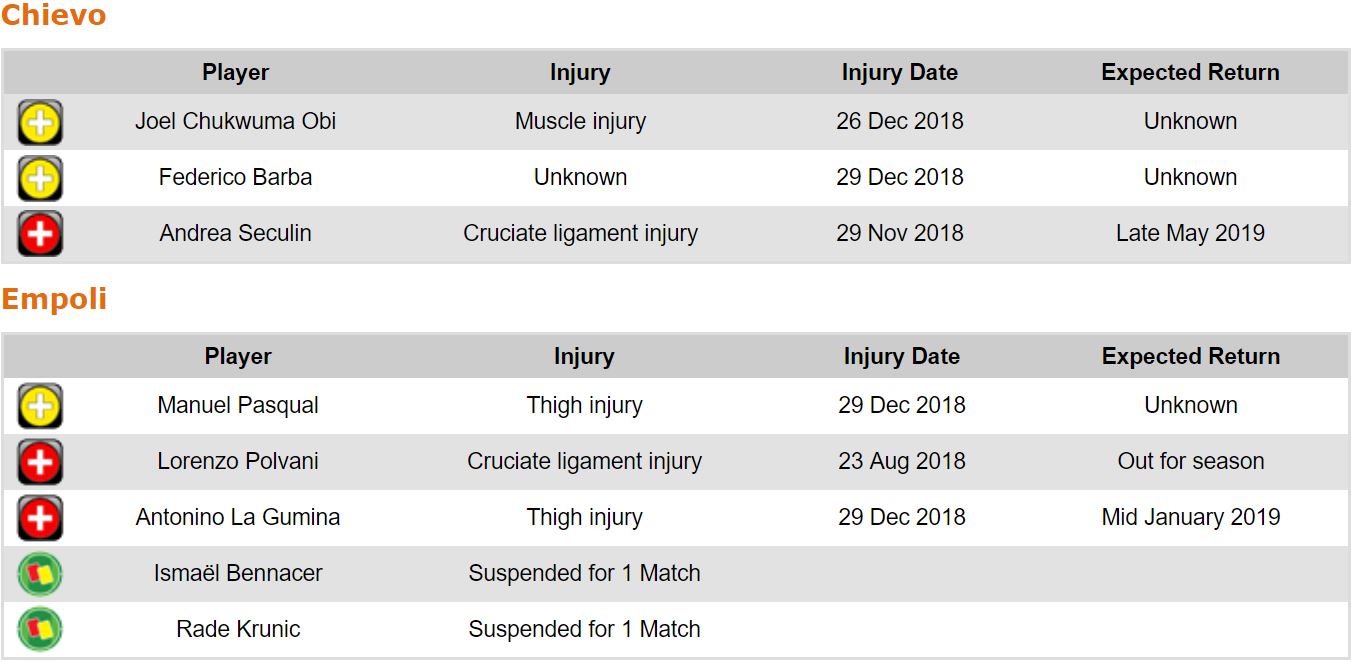Click suspension cards icon beside Ismaël Bennacer
The width and height of the screenshot is (1356, 665).
40,575
